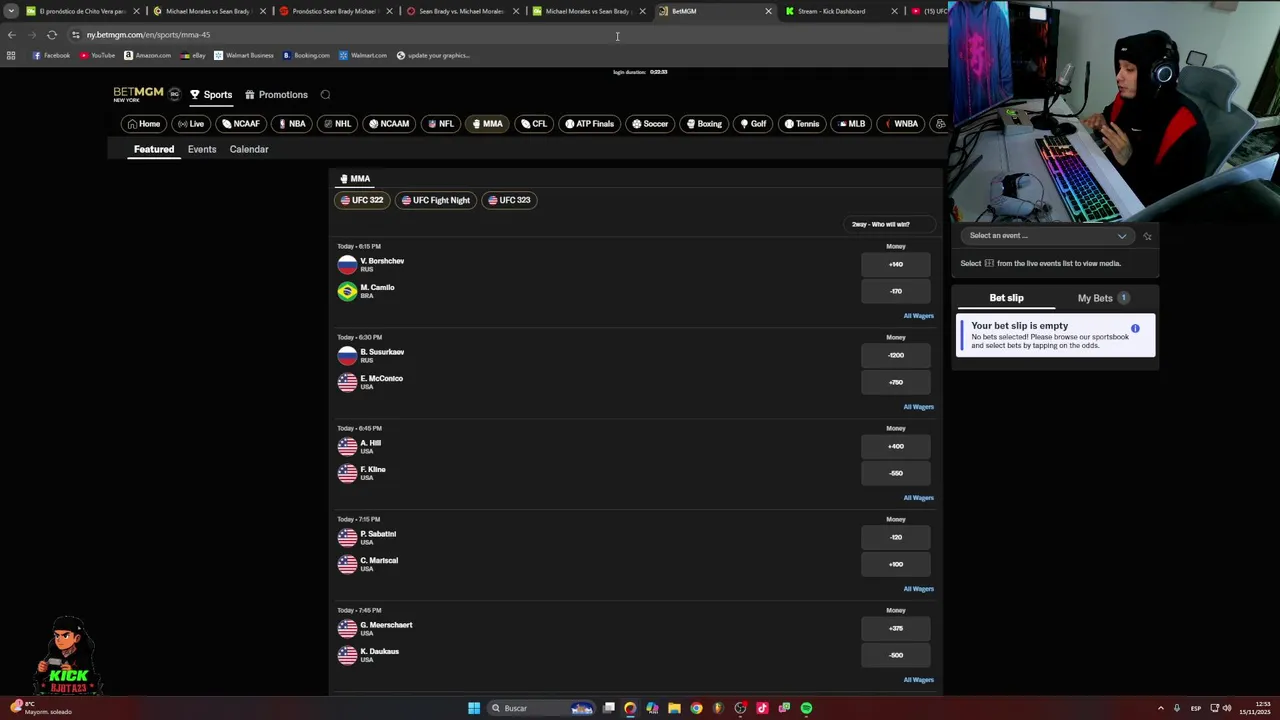
Task: Select the Soccer sport chip
Action: coord(650,124)
